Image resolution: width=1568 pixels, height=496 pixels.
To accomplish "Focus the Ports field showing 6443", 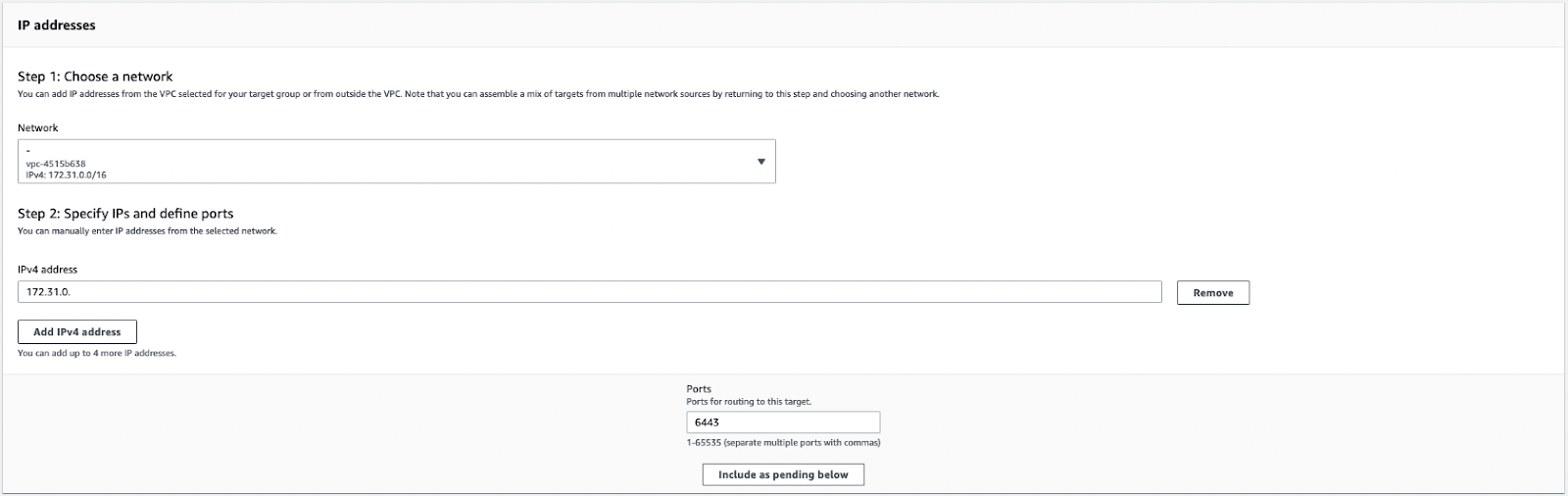I will (x=783, y=422).
